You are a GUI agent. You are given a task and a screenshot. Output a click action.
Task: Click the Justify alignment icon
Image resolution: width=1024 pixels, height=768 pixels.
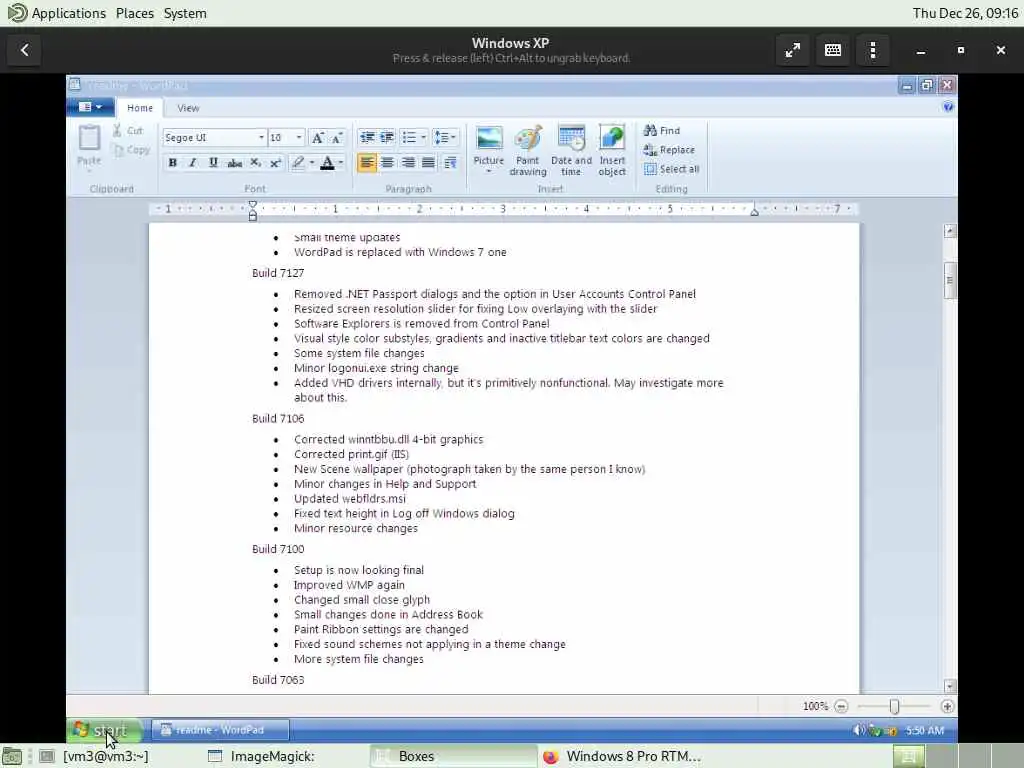click(x=428, y=163)
